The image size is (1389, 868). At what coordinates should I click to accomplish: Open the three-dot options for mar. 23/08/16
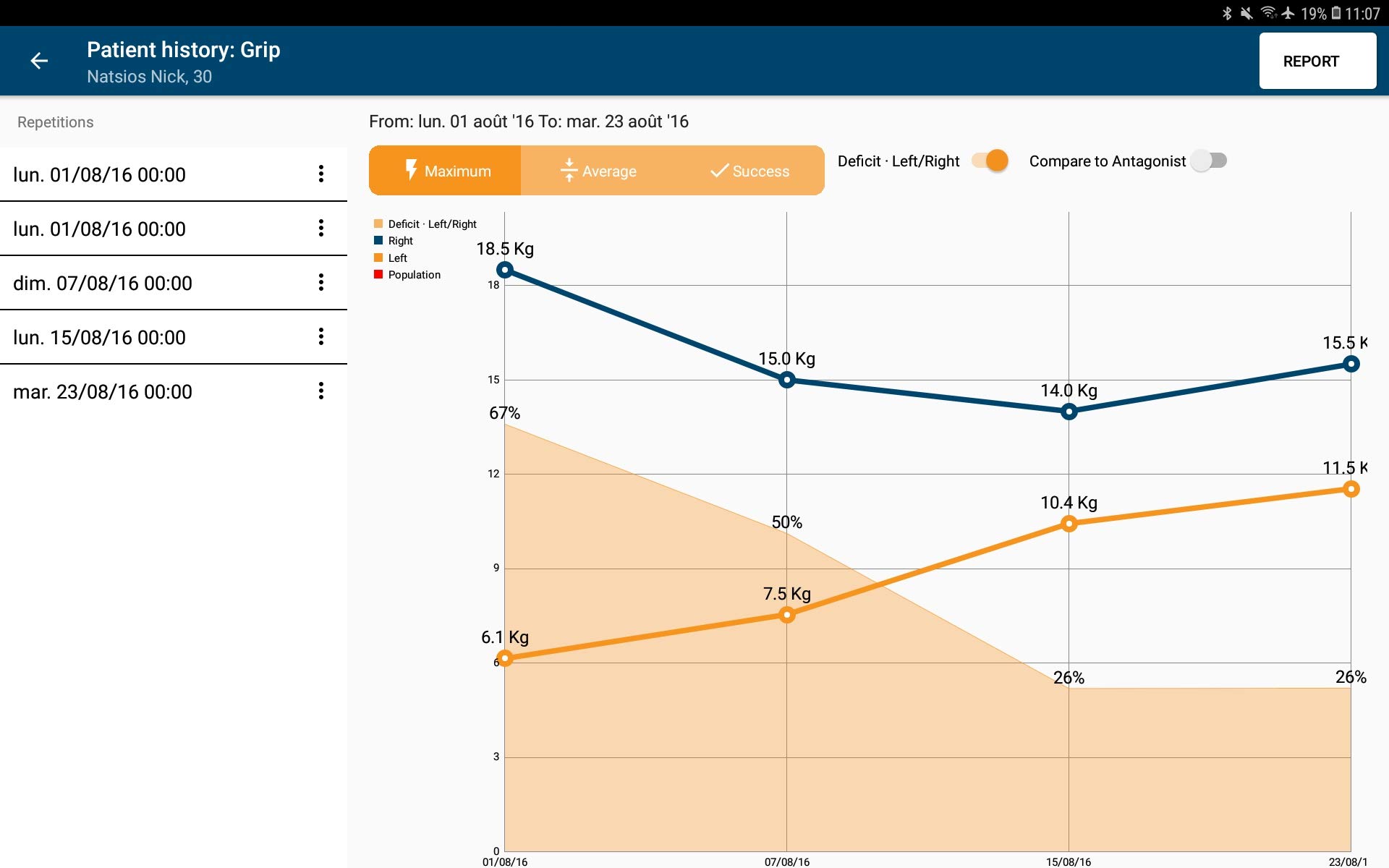(x=320, y=391)
